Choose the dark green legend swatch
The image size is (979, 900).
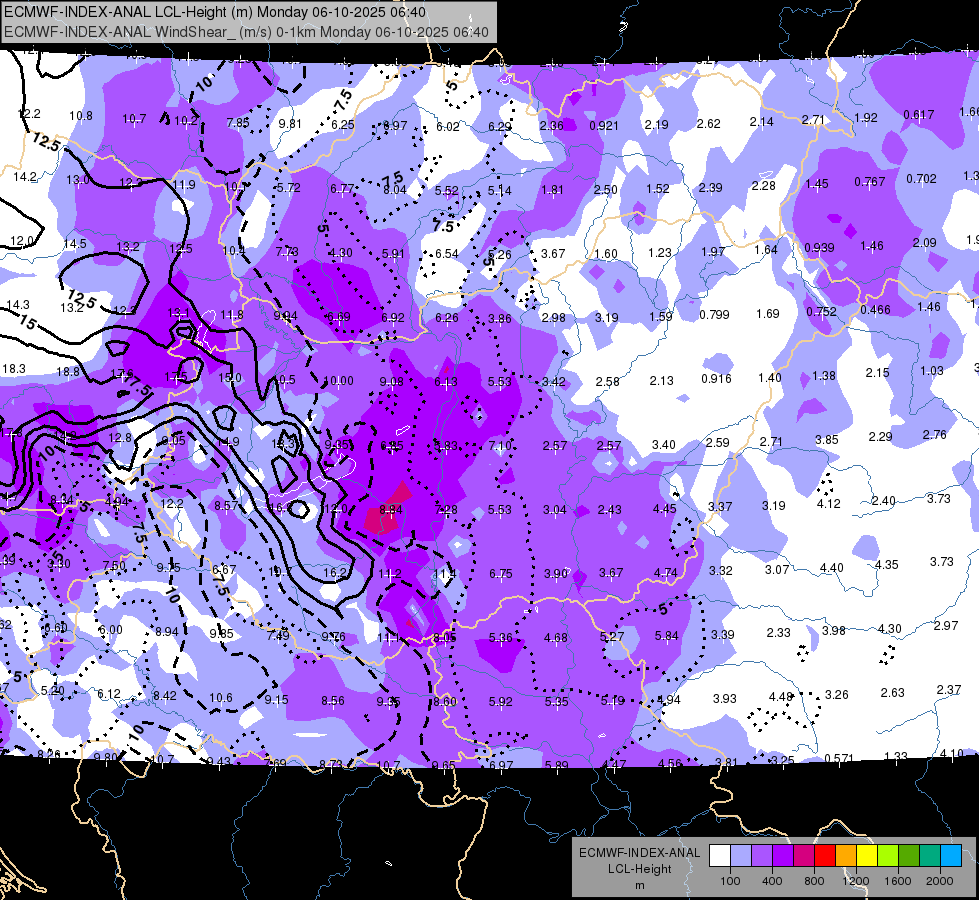908,856
